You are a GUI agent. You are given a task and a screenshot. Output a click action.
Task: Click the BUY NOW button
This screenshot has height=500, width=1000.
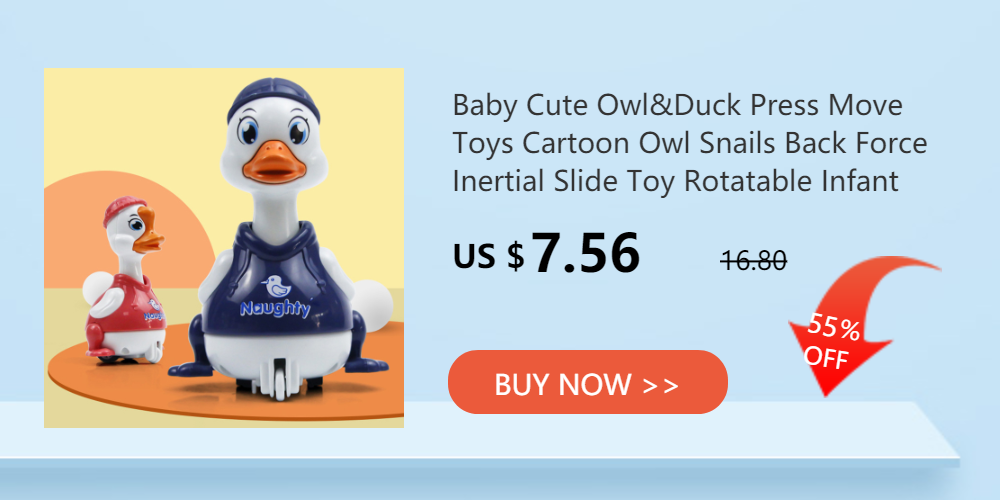pos(587,382)
